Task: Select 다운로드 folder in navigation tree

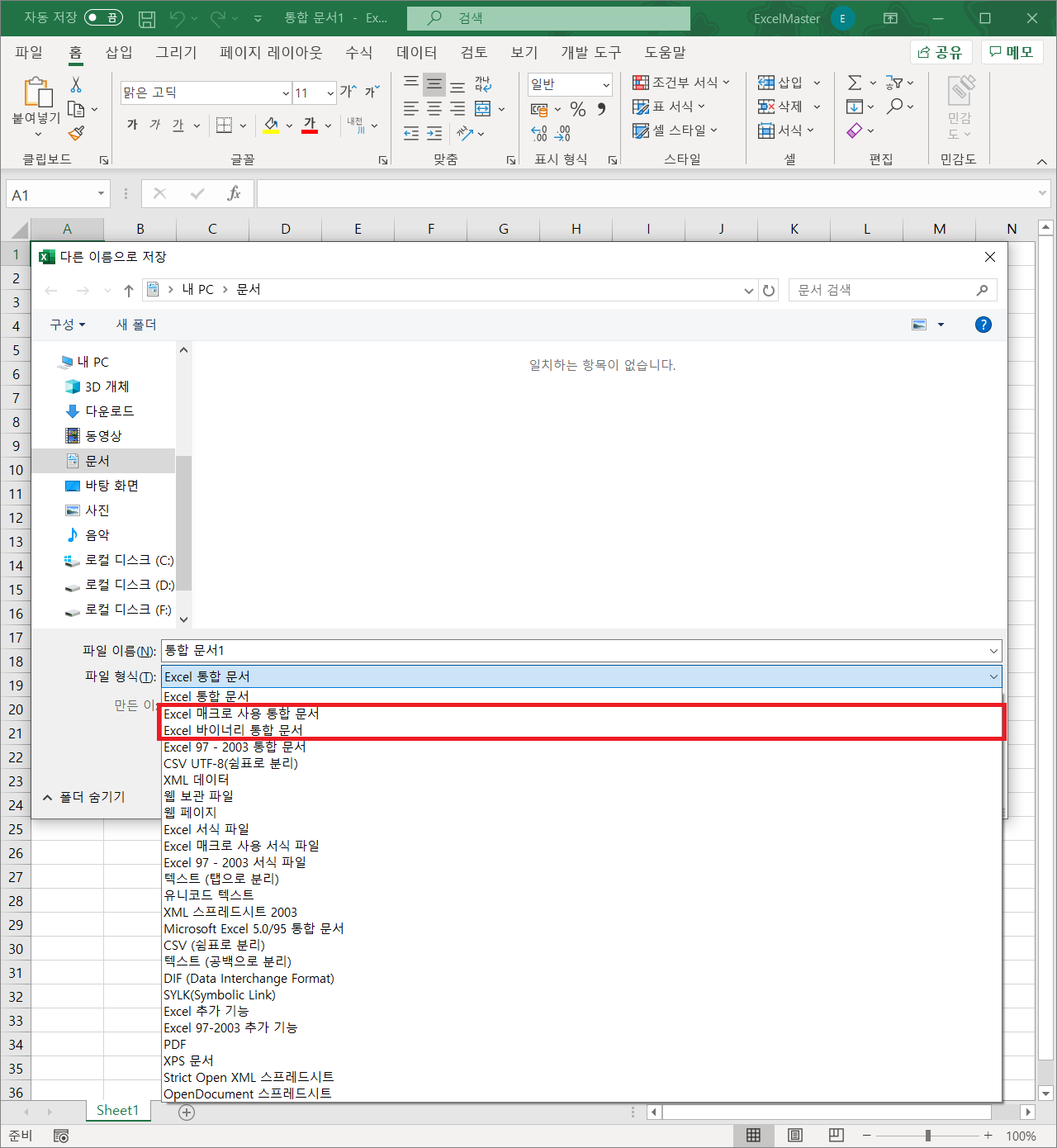Action: pyautogui.click(x=109, y=411)
